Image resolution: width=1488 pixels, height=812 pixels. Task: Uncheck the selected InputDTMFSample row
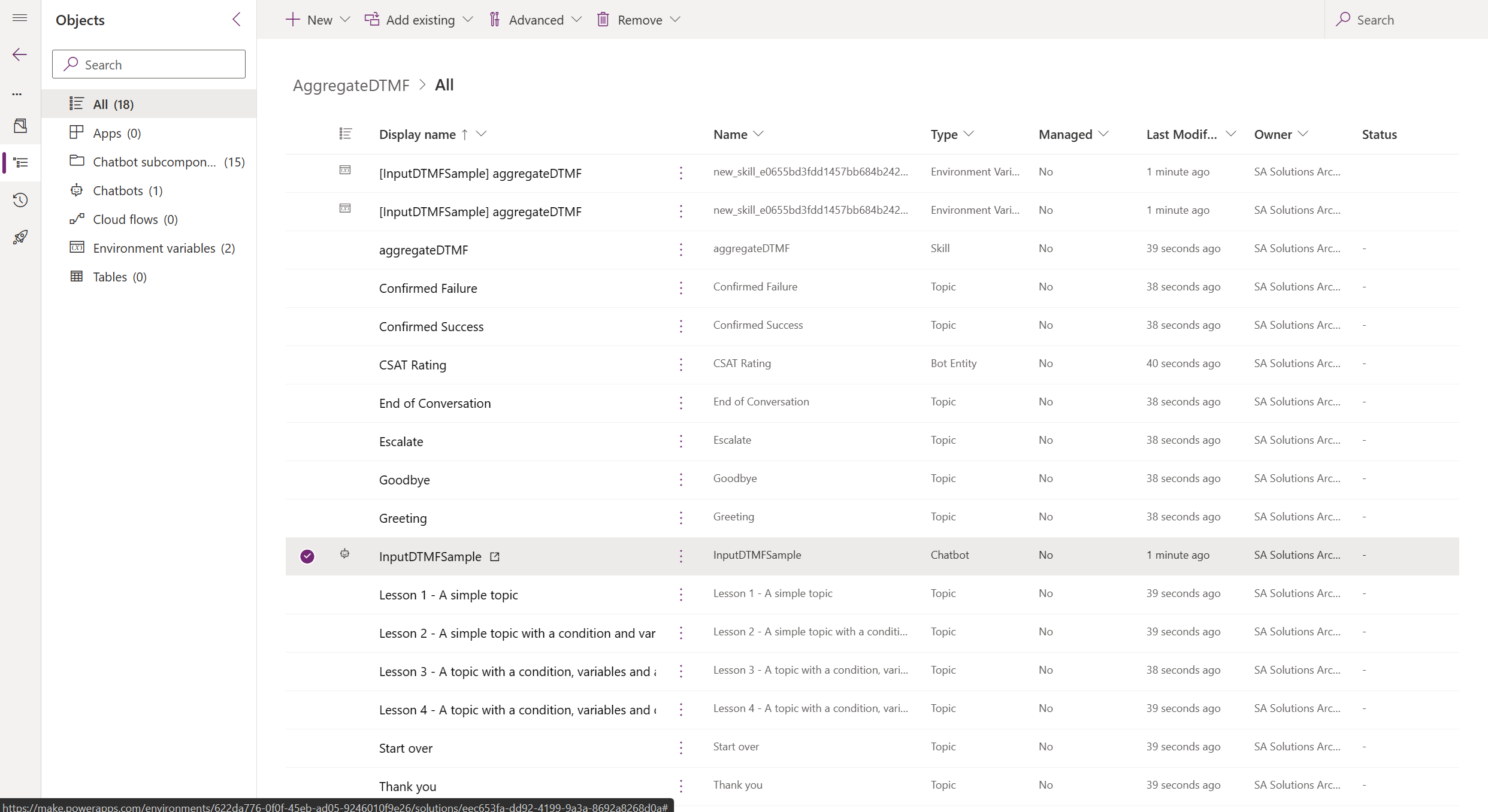click(x=307, y=556)
